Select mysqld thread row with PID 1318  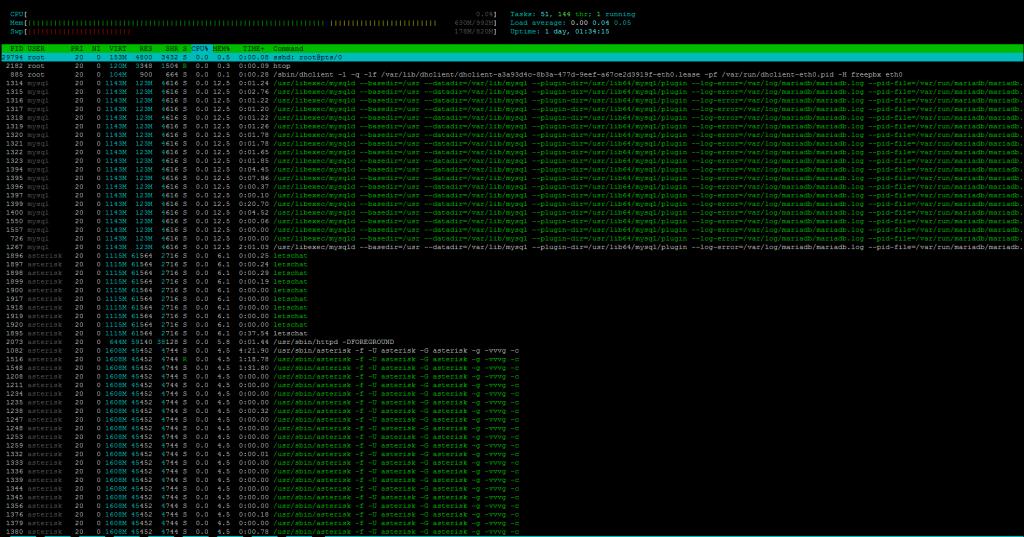[512, 118]
